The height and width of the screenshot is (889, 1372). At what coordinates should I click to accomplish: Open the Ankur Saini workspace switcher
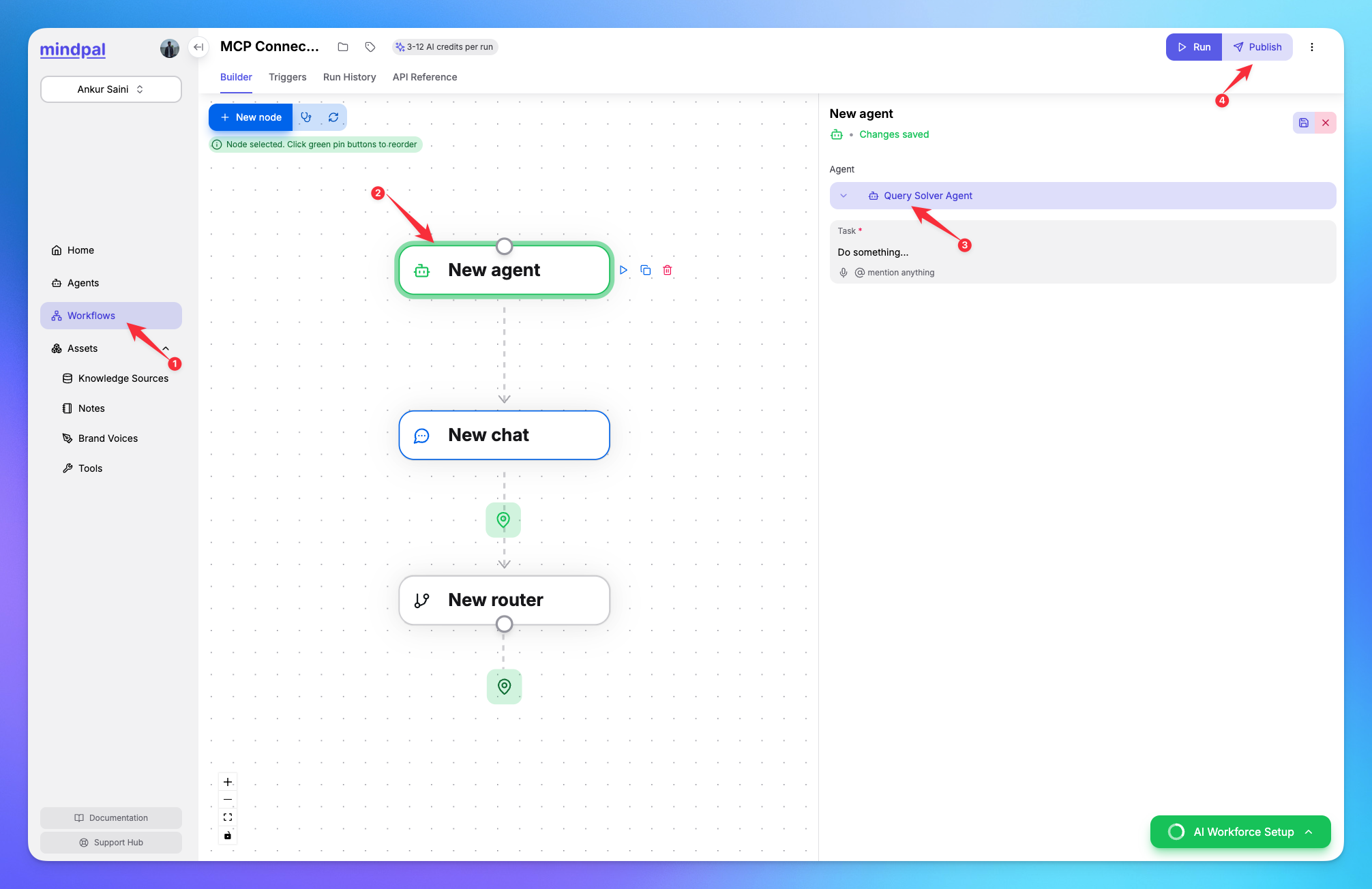click(x=110, y=89)
